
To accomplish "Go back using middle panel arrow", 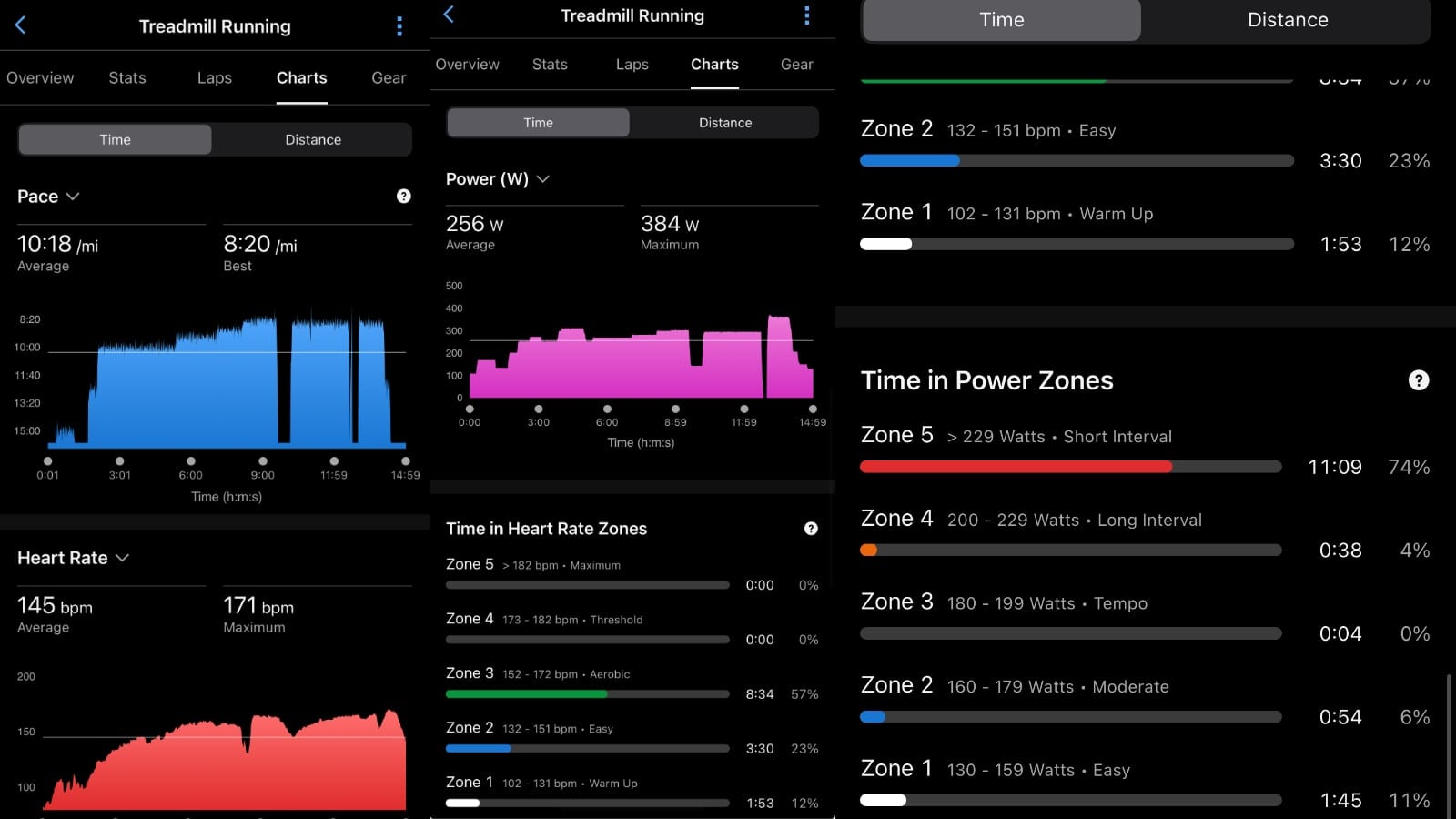I will pyautogui.click(x=449, y=15).
